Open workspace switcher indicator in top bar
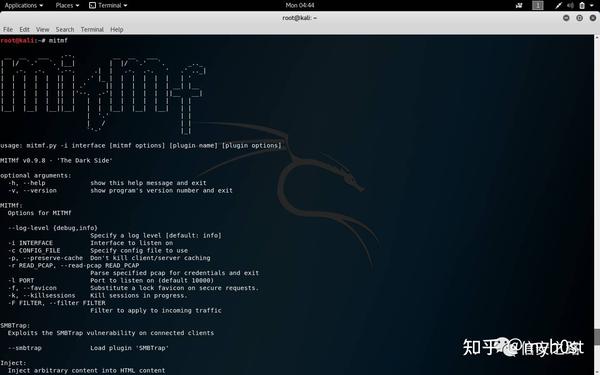Screen dimensions: 600x375 tap(538, 5)
